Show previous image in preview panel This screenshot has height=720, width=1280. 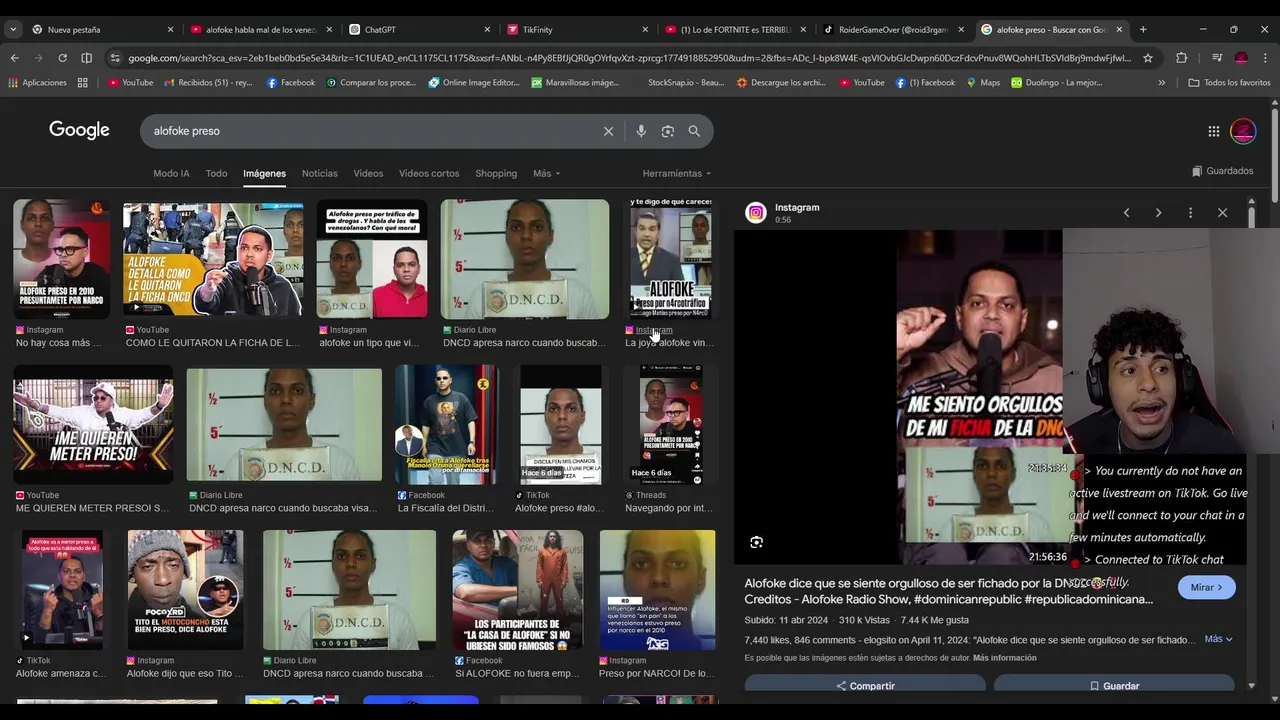click(x=1126, y=213)
